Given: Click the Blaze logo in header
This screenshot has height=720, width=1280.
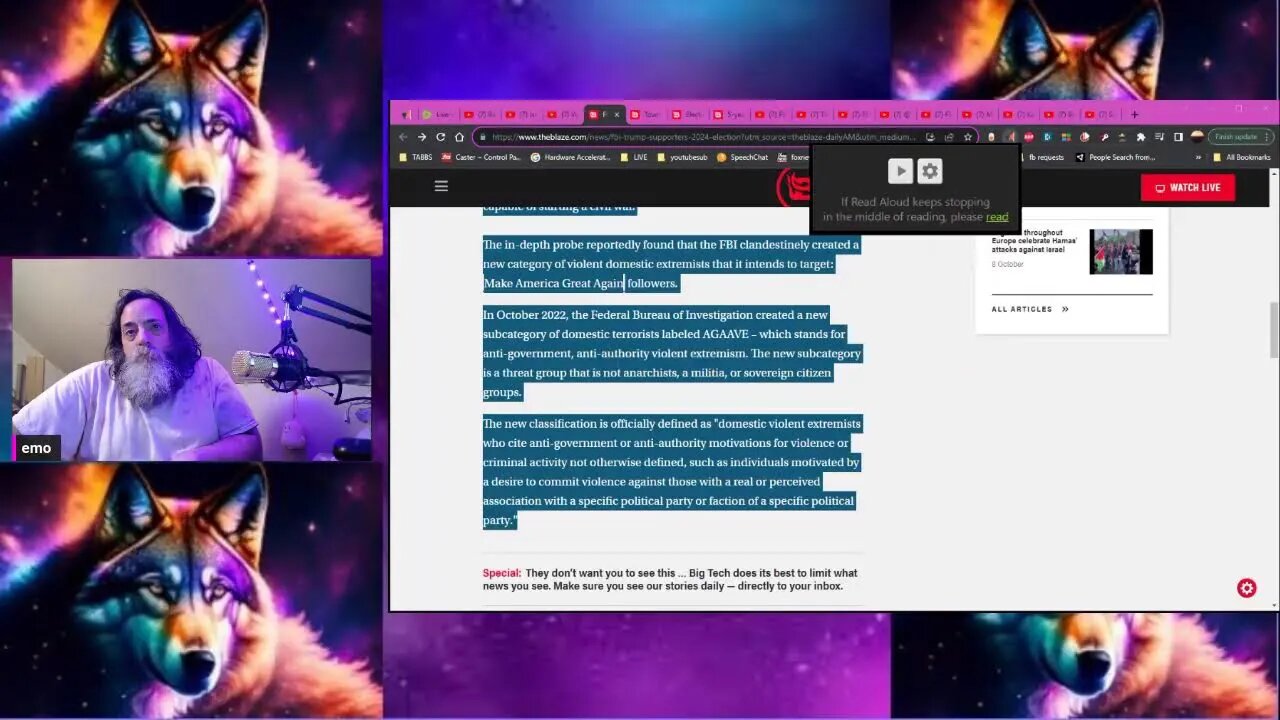Looking at the screenshot, I should click(x=793, y=187).
